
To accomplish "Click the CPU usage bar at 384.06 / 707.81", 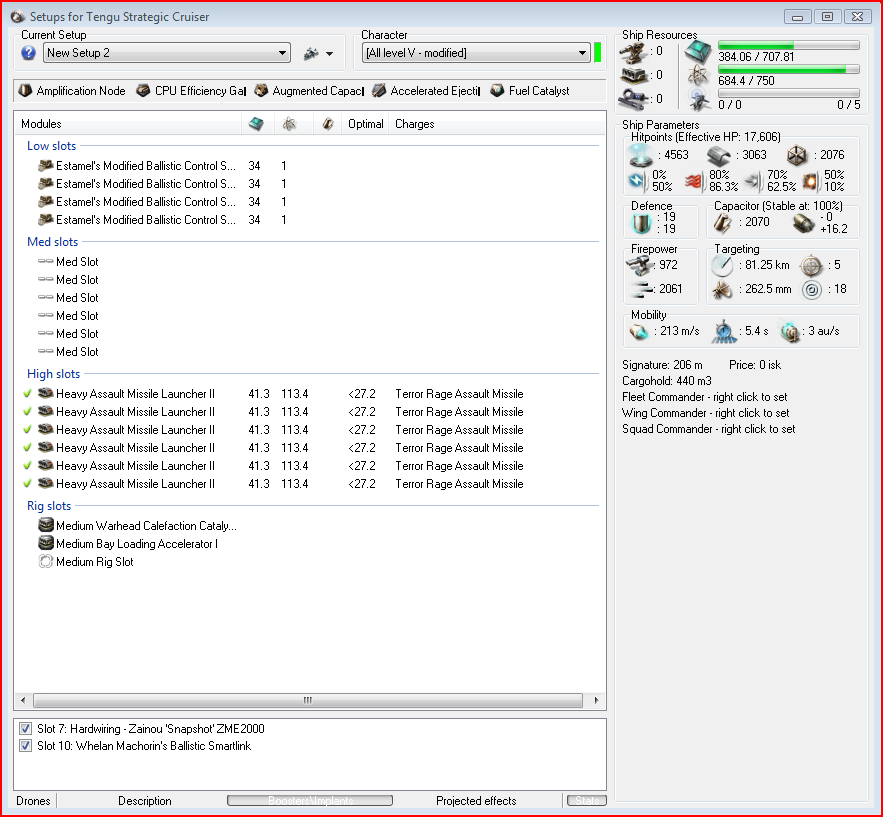I will point(788,45).
